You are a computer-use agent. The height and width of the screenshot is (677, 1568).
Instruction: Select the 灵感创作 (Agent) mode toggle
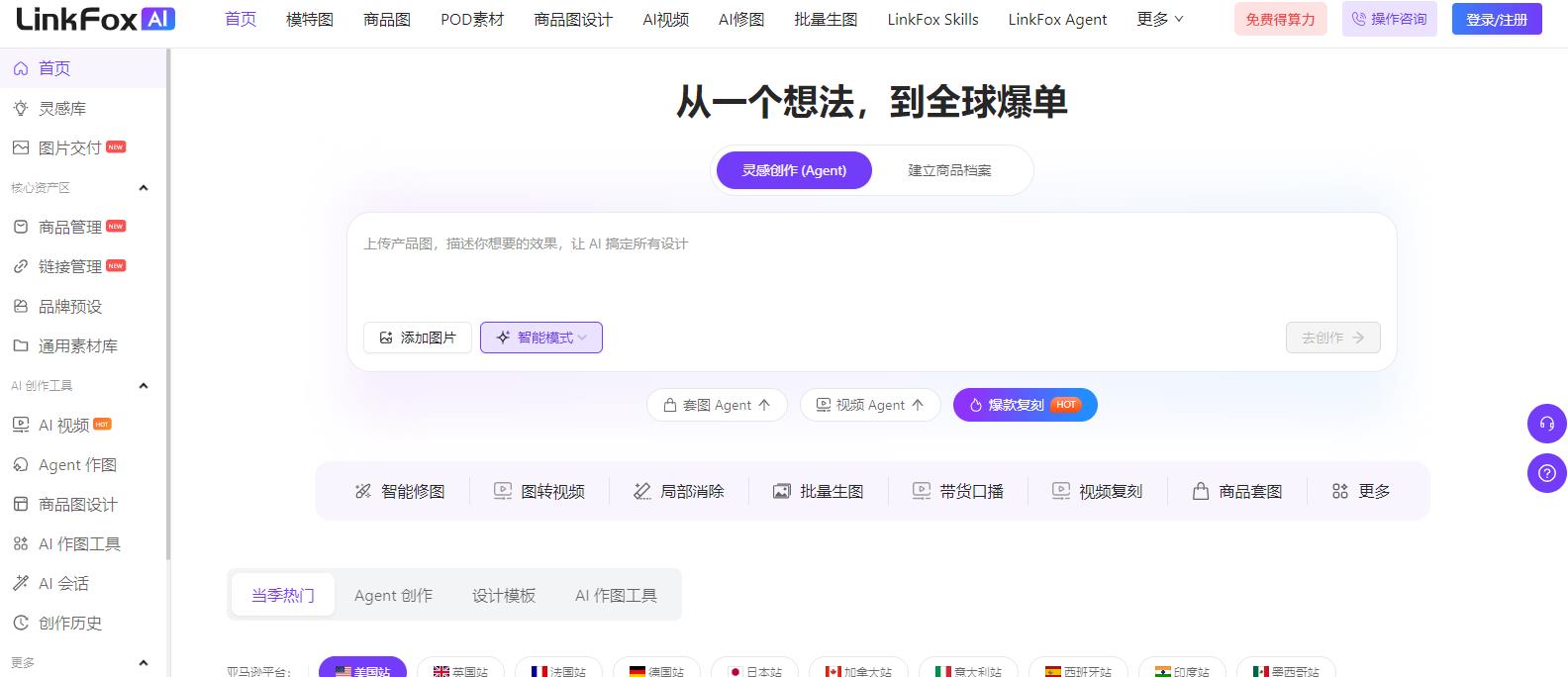point(794,170)
